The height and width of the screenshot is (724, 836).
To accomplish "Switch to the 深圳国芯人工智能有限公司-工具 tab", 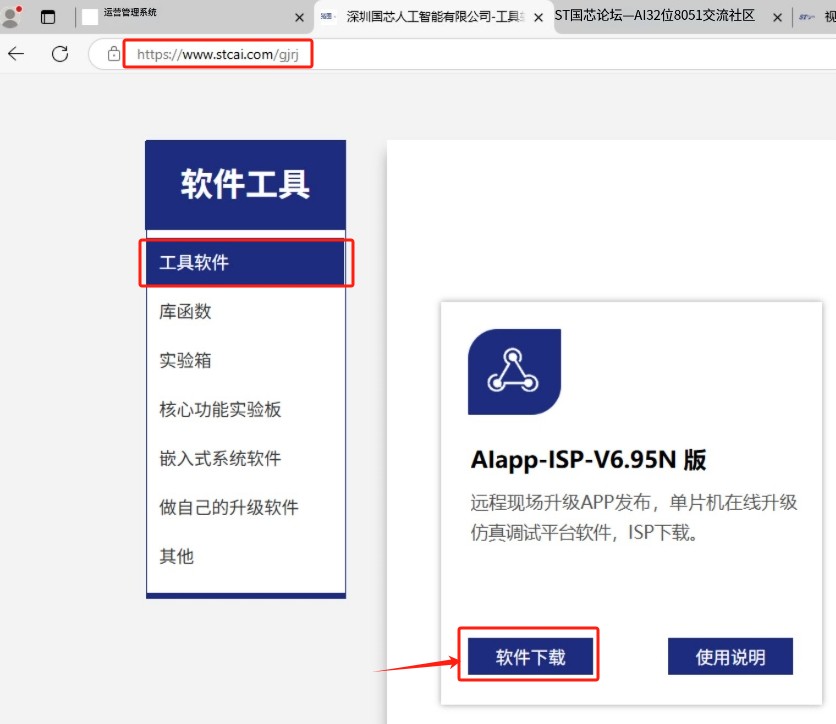I will (432, 17).
